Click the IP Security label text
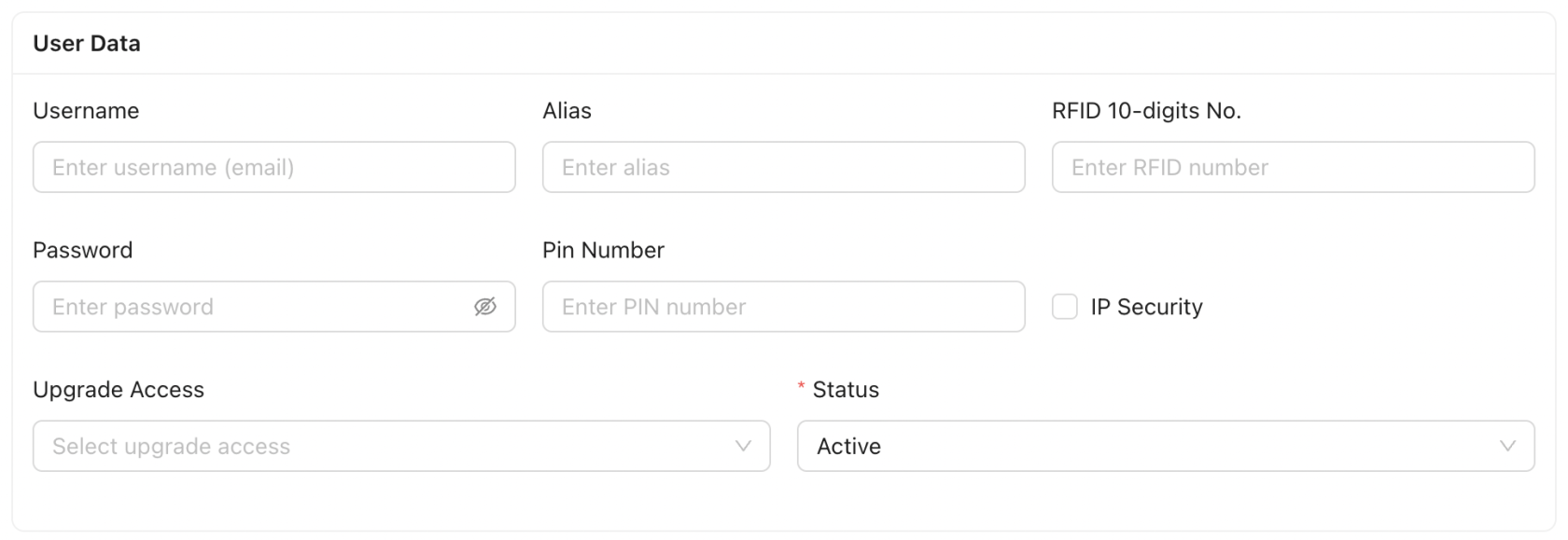The height and width of the screenshot is (540, 1568). 1146,307
